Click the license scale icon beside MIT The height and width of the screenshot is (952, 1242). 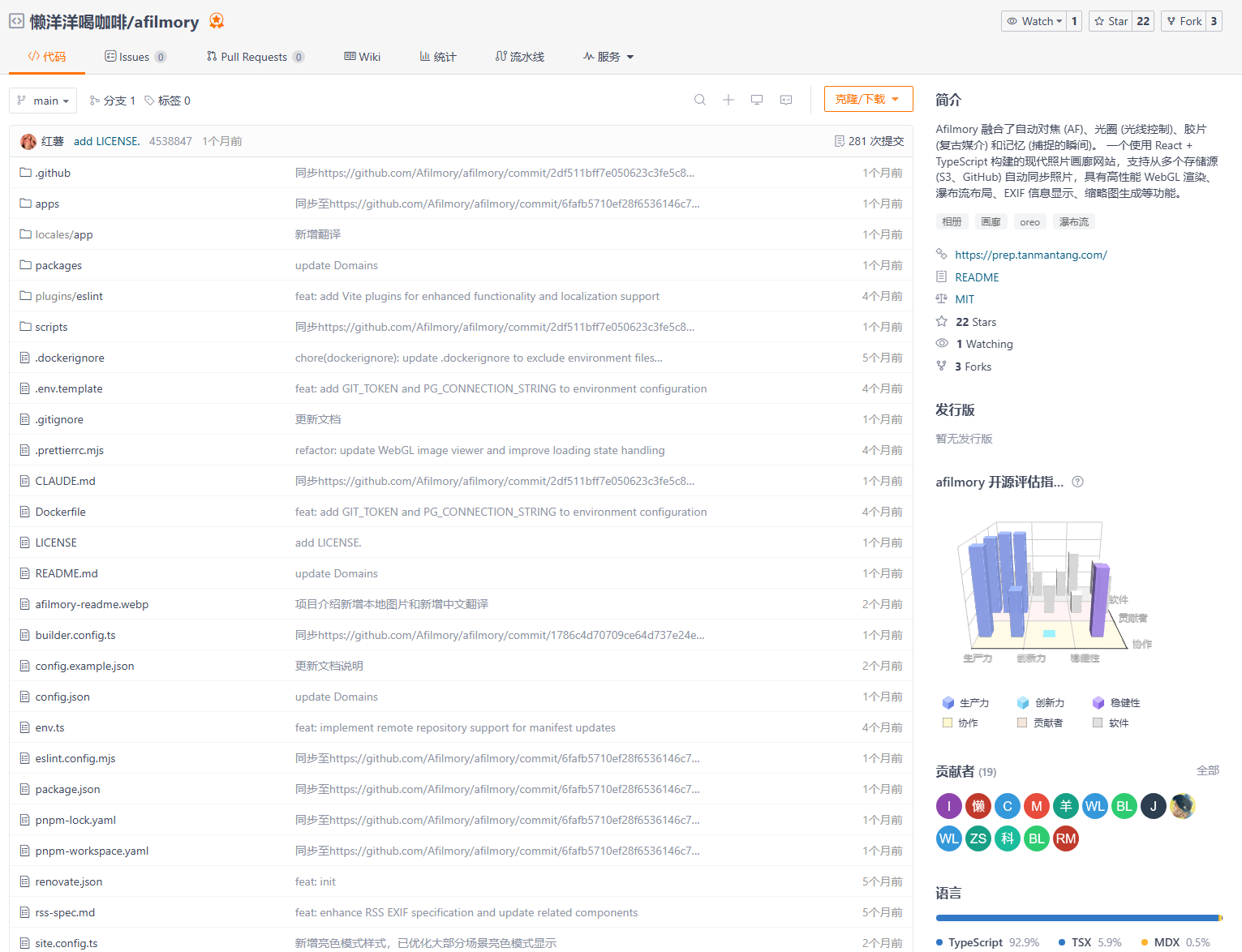[942, 299]
